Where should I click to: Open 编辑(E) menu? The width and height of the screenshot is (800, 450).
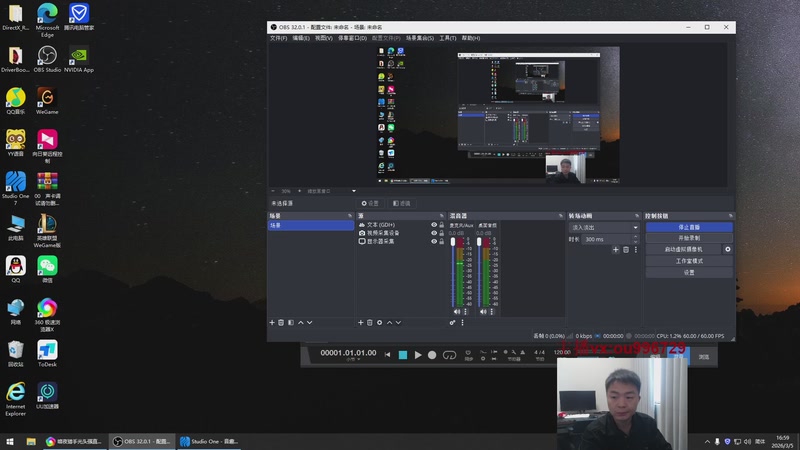tap(301, 38)
